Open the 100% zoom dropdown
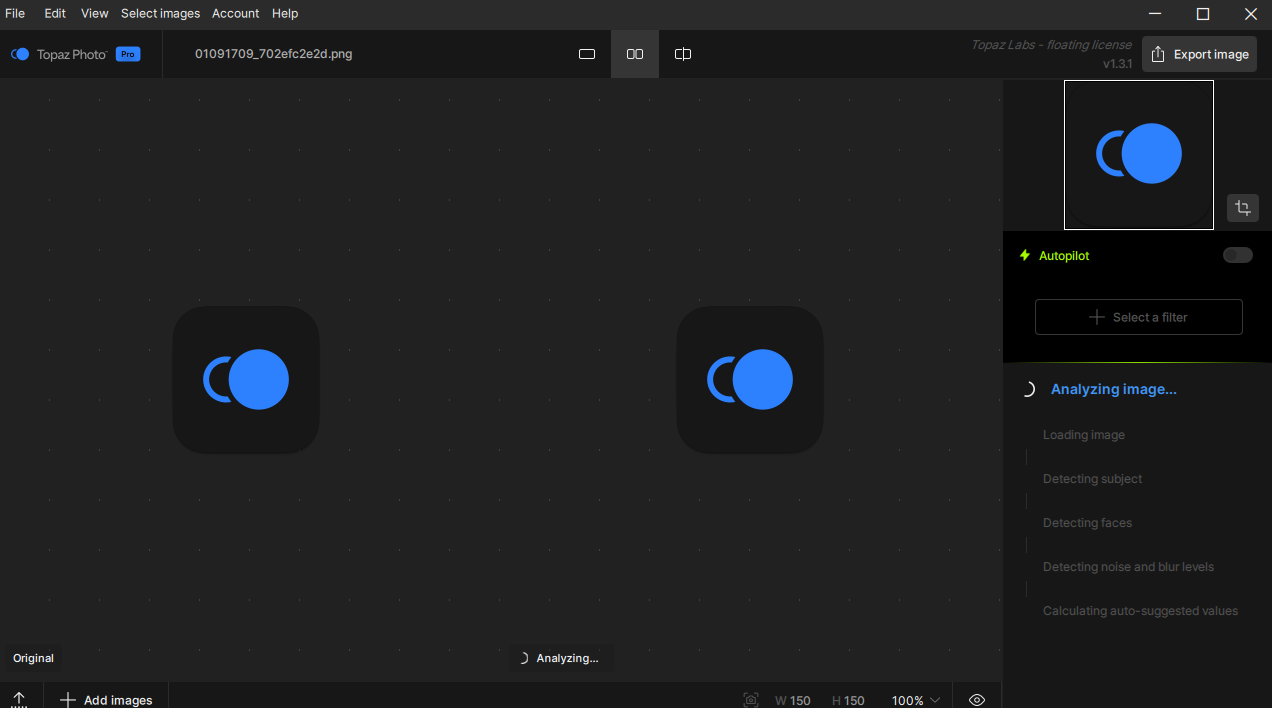1272x708 pixels. tap(916, 700)
